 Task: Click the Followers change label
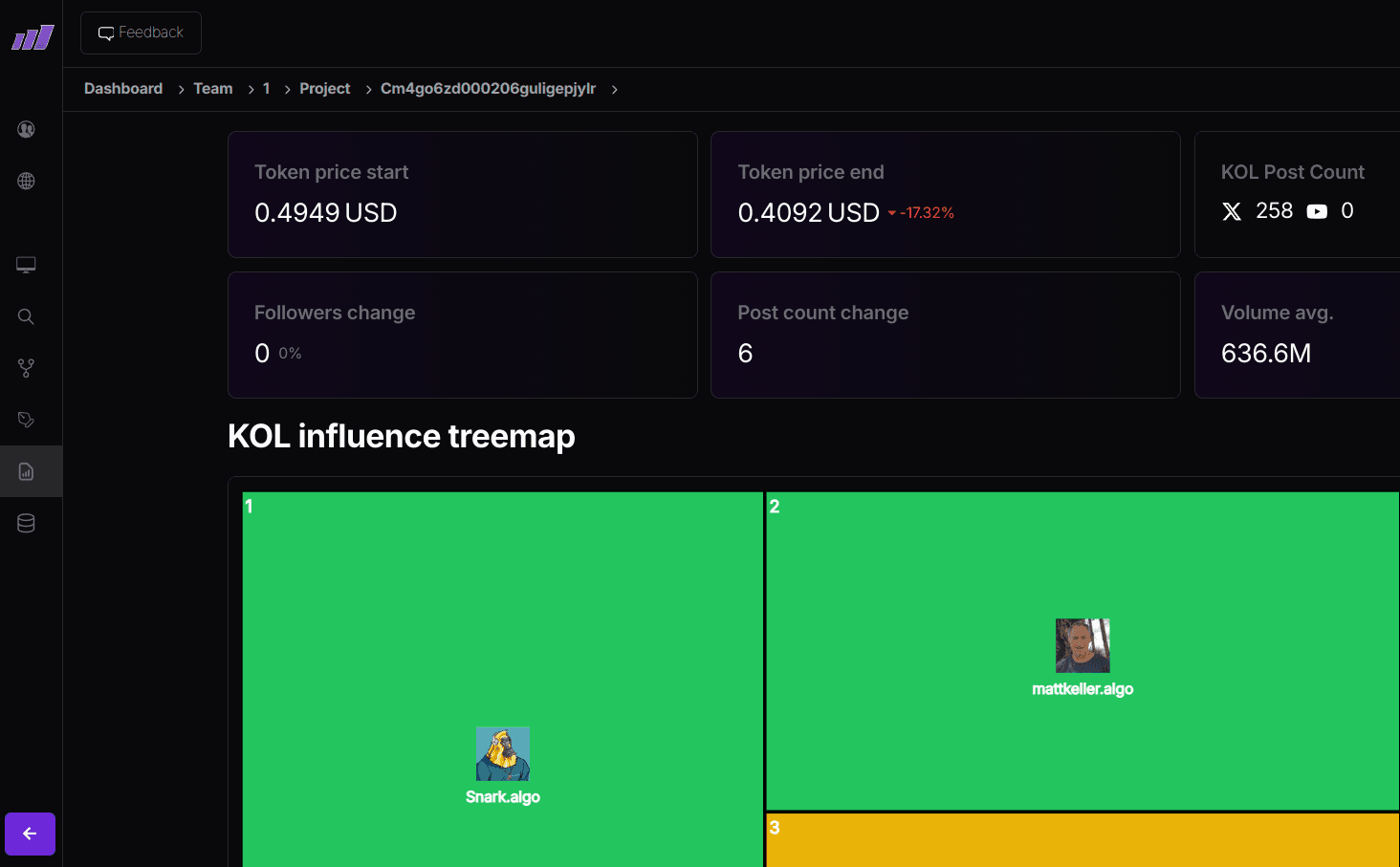[335, 313]
